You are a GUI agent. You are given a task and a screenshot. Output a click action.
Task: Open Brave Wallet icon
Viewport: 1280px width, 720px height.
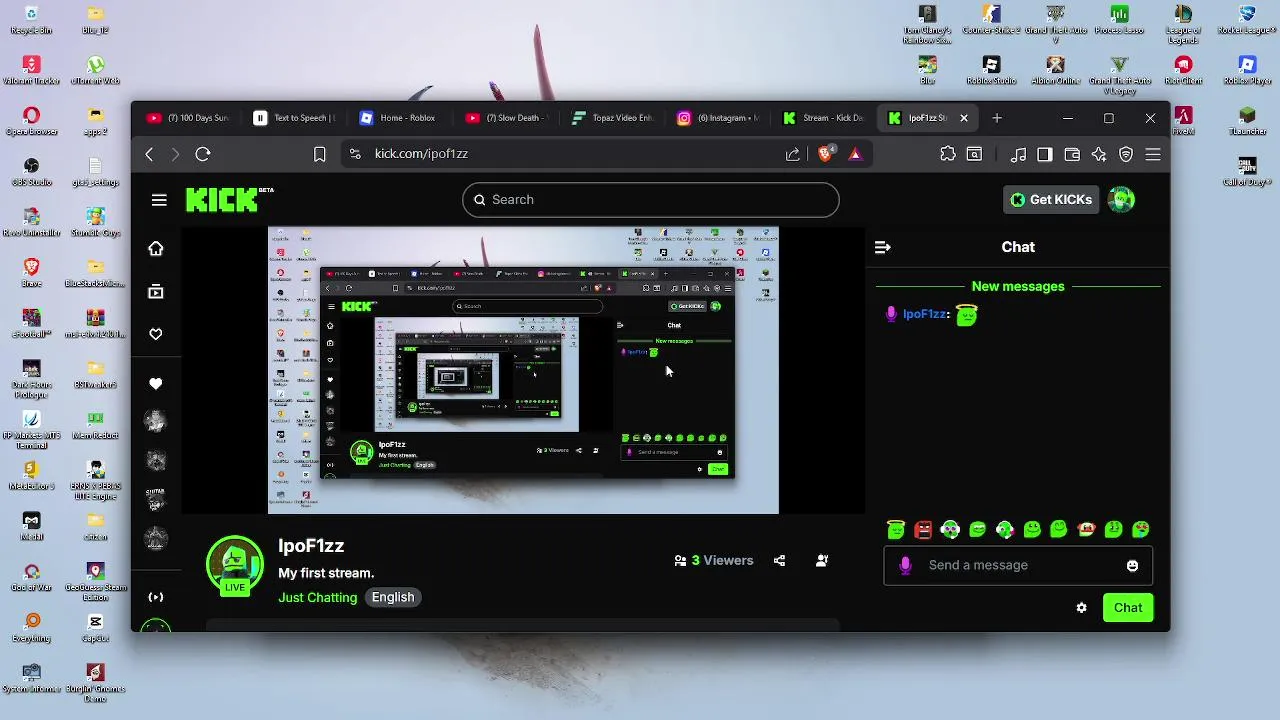(x=1072, y=154)
